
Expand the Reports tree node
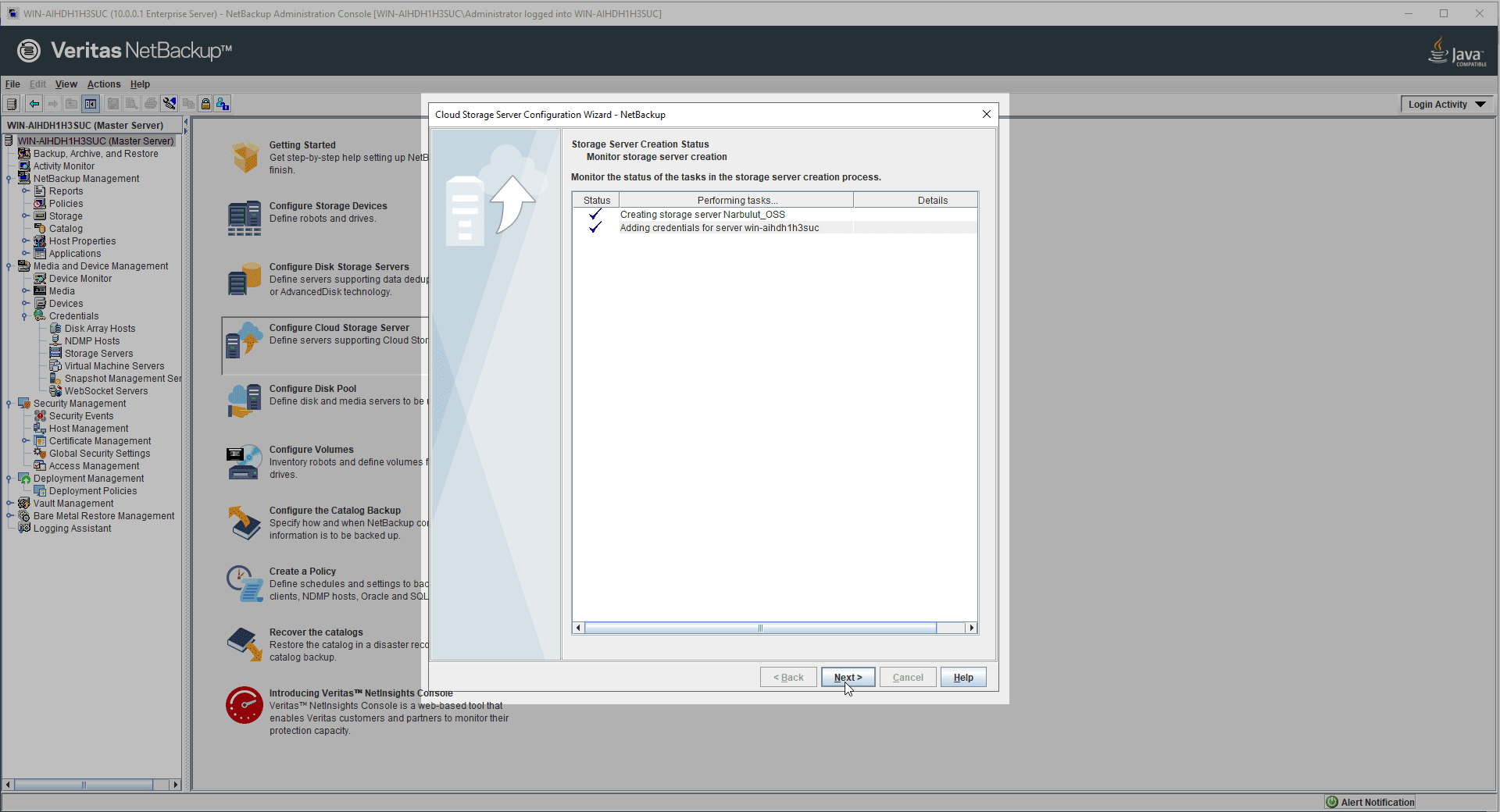[x=25, y=191]
